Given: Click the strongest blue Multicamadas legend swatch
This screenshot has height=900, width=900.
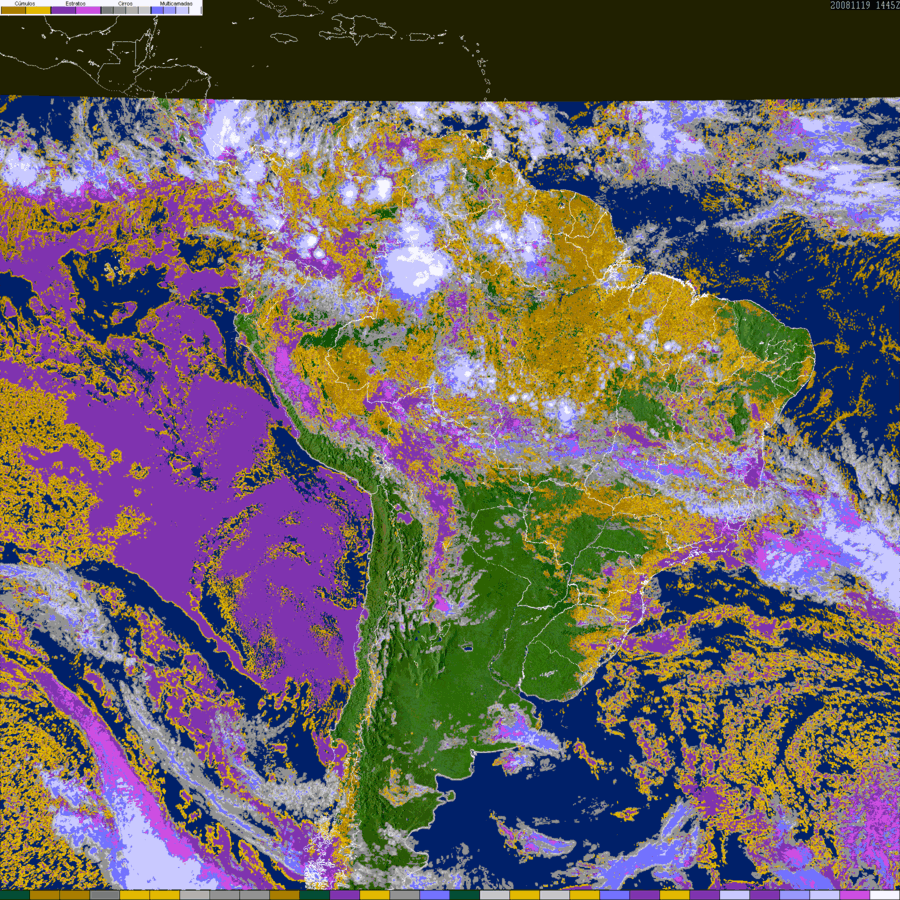Looking at the screenshot, I should (x=157, y=10).
